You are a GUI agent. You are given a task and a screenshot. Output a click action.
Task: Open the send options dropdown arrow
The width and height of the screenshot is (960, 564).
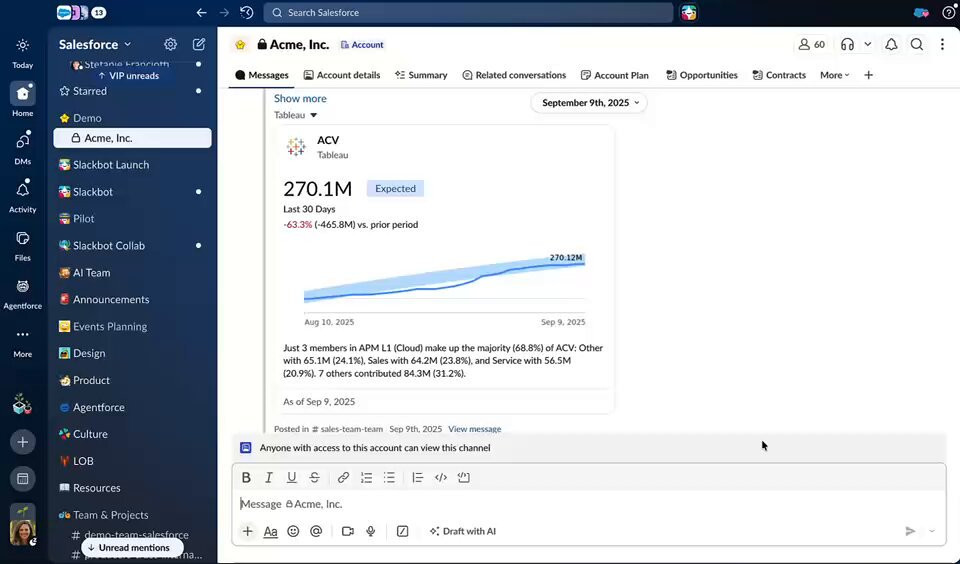click(x=932, y=531)
